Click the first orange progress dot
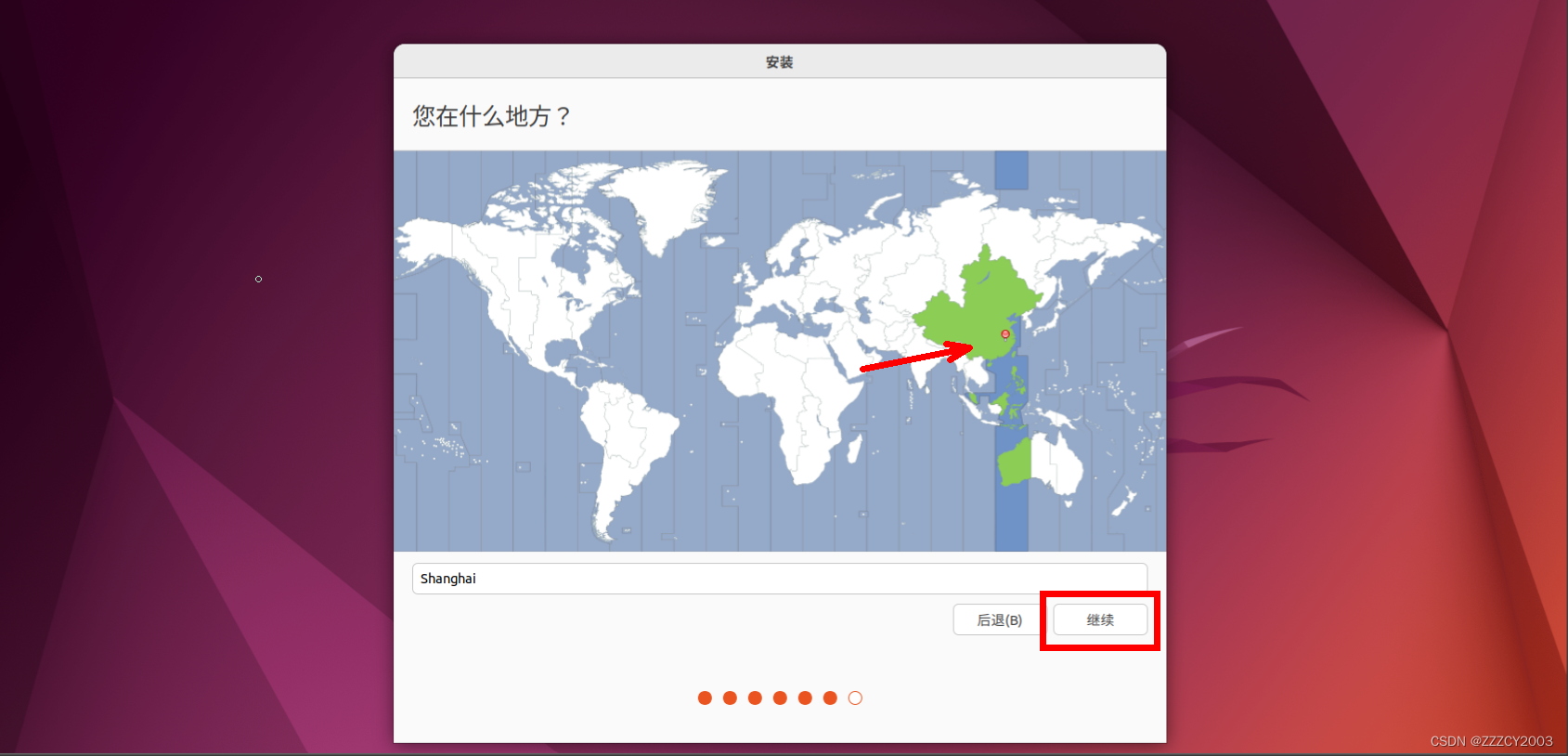 coord(705,697)
